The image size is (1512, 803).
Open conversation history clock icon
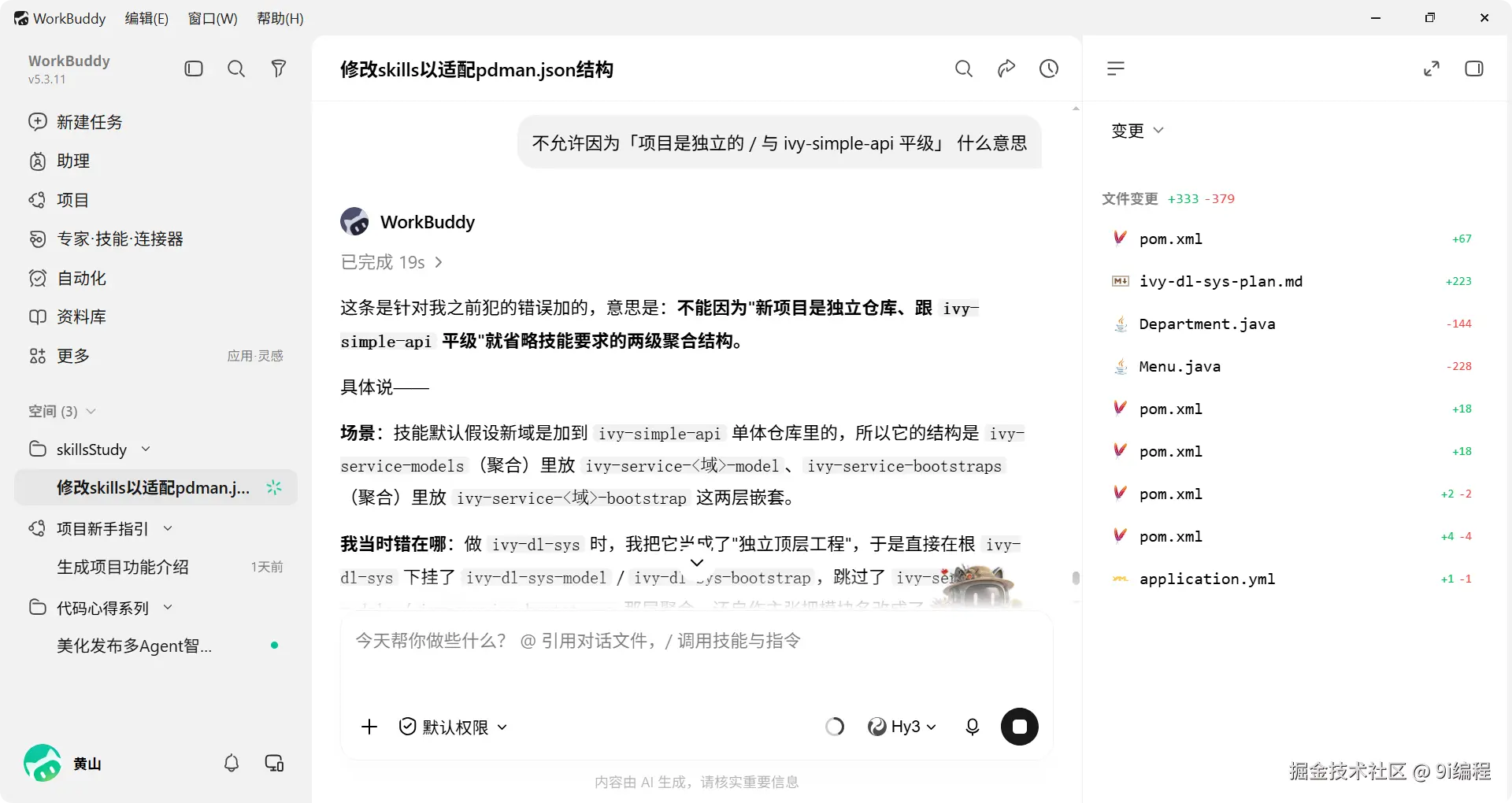click(1049, 68)
